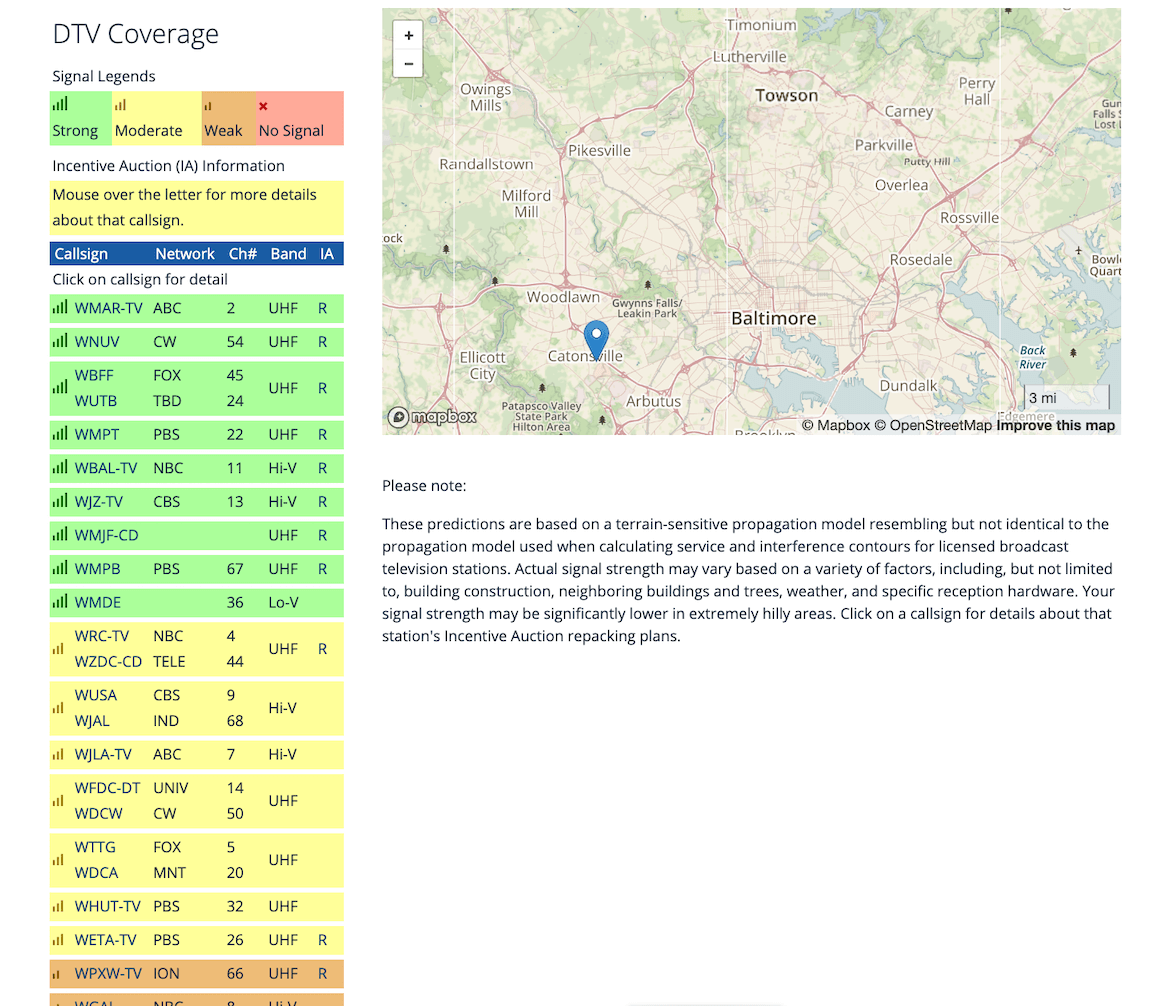
Task: Open WJLA-TV callsign details
Action: coord(103,755)
